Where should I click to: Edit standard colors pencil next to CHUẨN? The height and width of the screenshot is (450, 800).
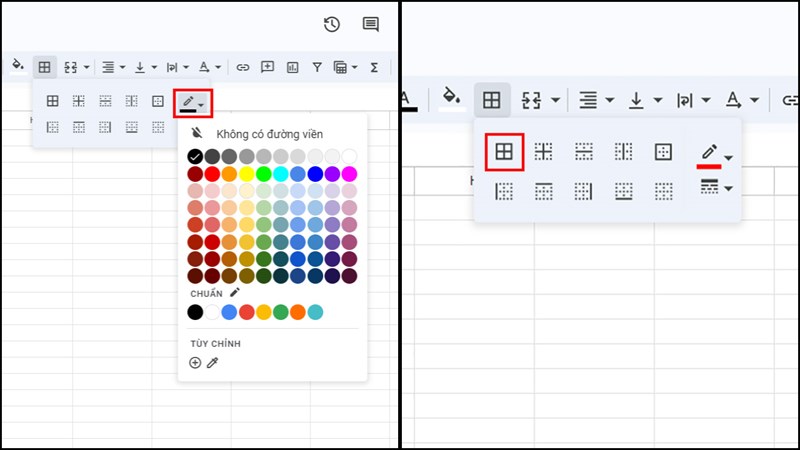(235, 292)
